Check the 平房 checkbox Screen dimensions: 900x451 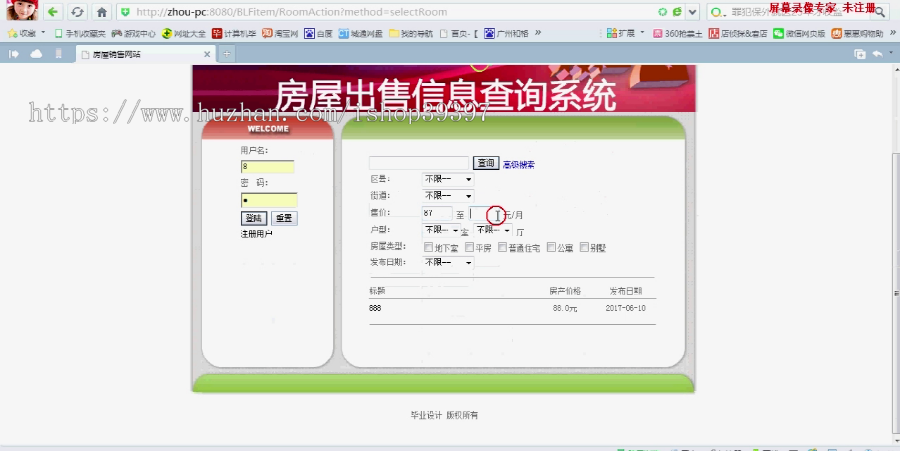(x=470, y=247)
